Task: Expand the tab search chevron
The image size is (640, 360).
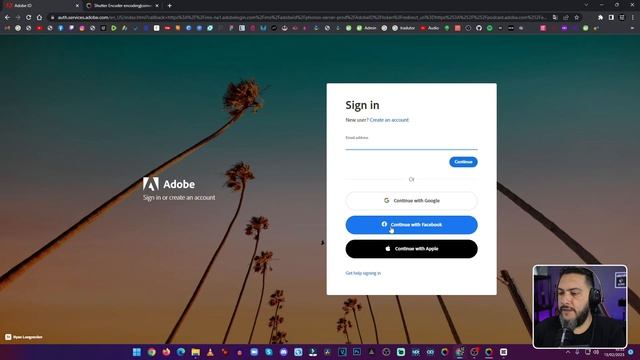Action: click(586, 5)
